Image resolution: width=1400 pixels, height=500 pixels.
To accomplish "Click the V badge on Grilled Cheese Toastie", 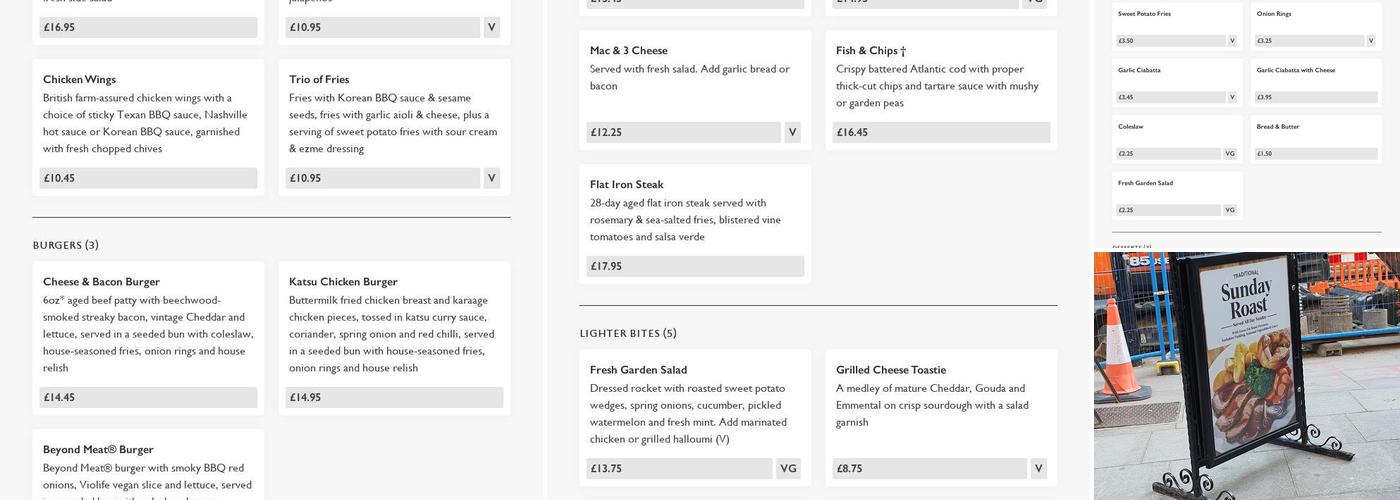I will click(1038, 468).
